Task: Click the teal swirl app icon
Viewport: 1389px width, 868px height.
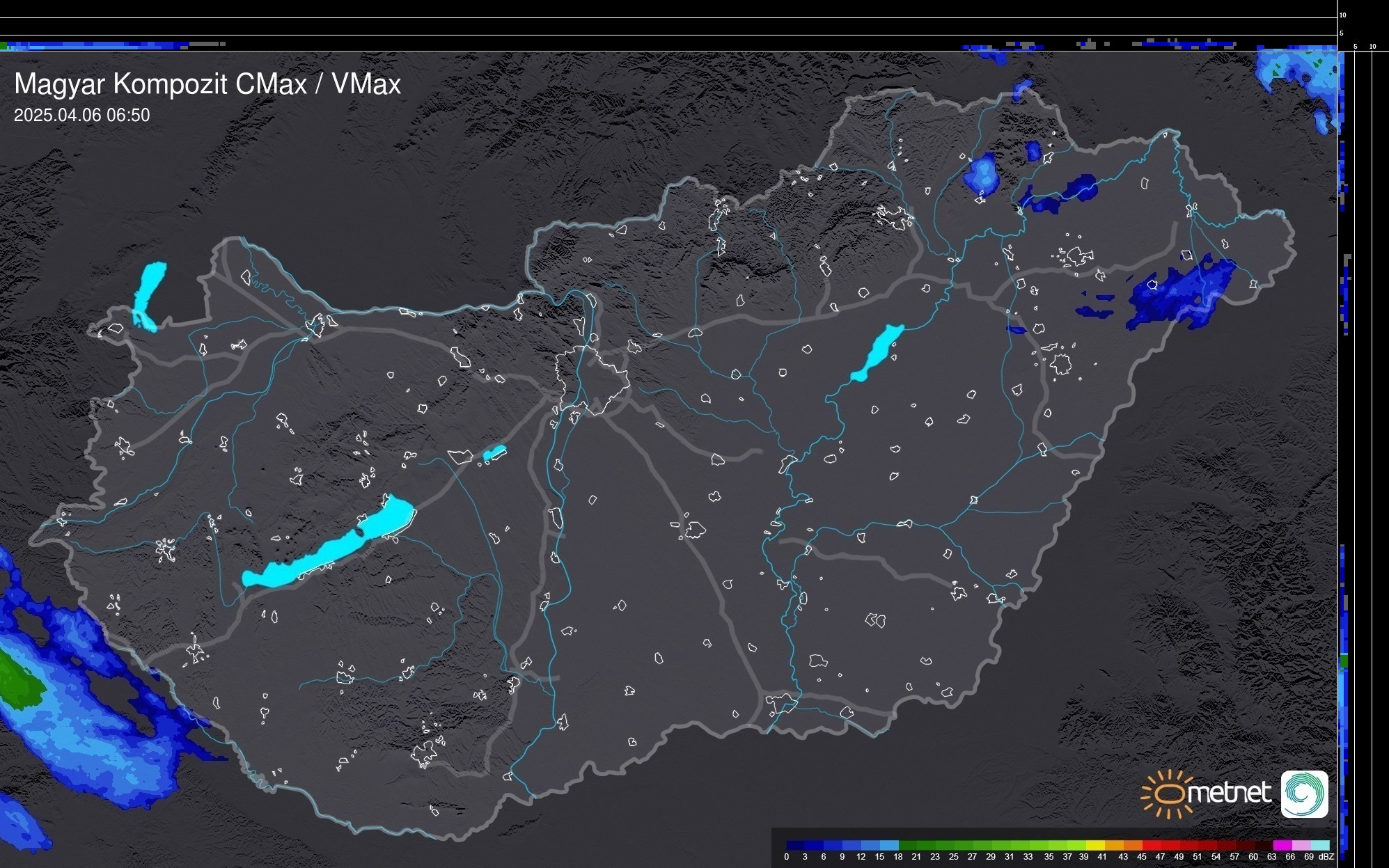Action: click(x=1304, y=794)
